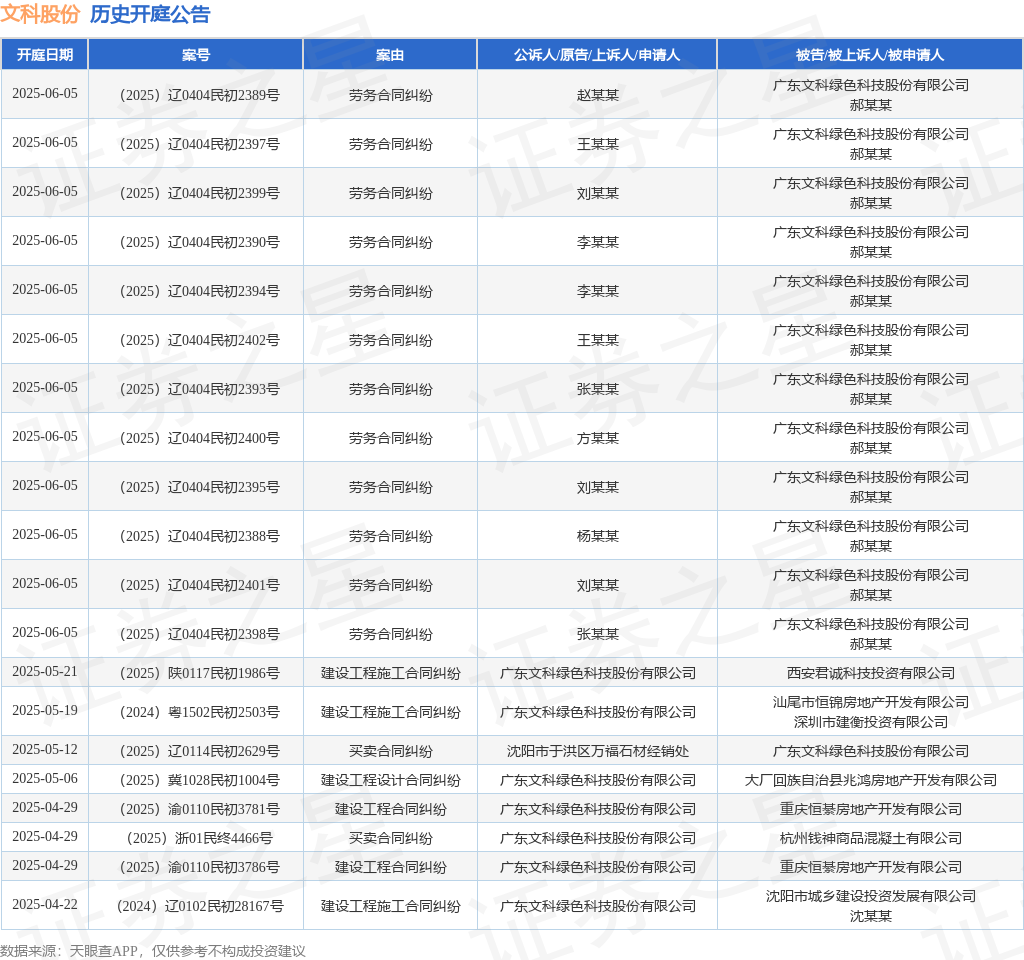Click case number 辽0404民初2393号
Viewport: 1024px width, 960px height.
(x=200, y=389)
